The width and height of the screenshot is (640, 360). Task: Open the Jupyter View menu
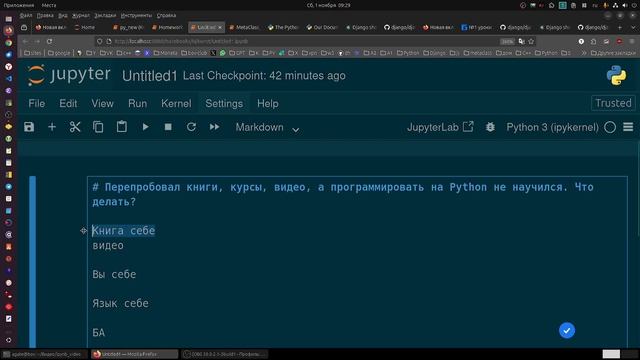tap(102, 104)
